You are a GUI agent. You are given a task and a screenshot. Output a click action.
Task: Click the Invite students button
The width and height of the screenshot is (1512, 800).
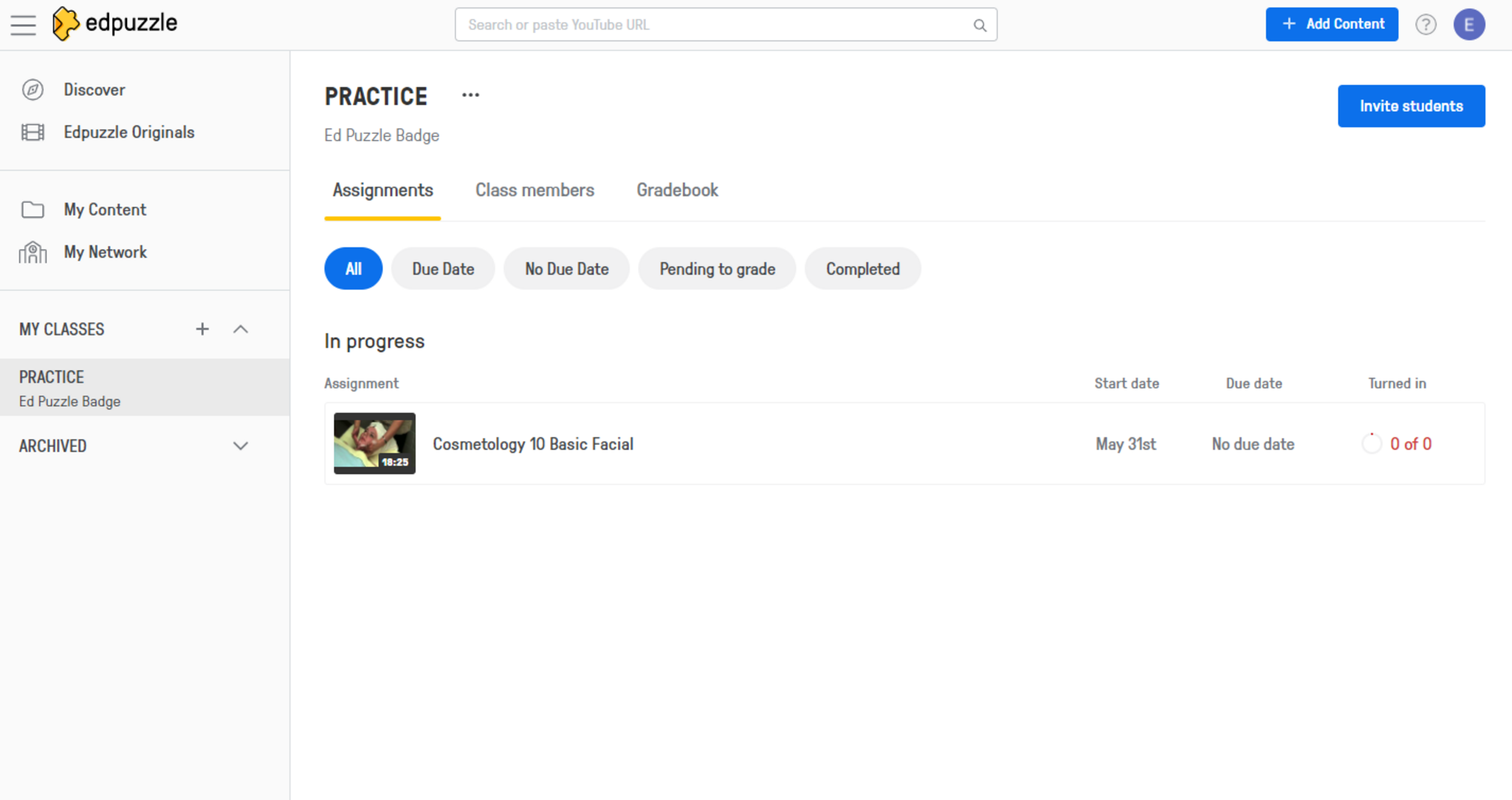click(x=1411, y=106)
